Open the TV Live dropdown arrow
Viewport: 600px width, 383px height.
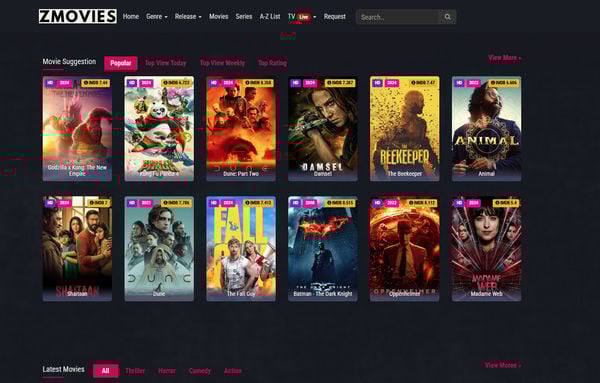(x=315, y=17)
